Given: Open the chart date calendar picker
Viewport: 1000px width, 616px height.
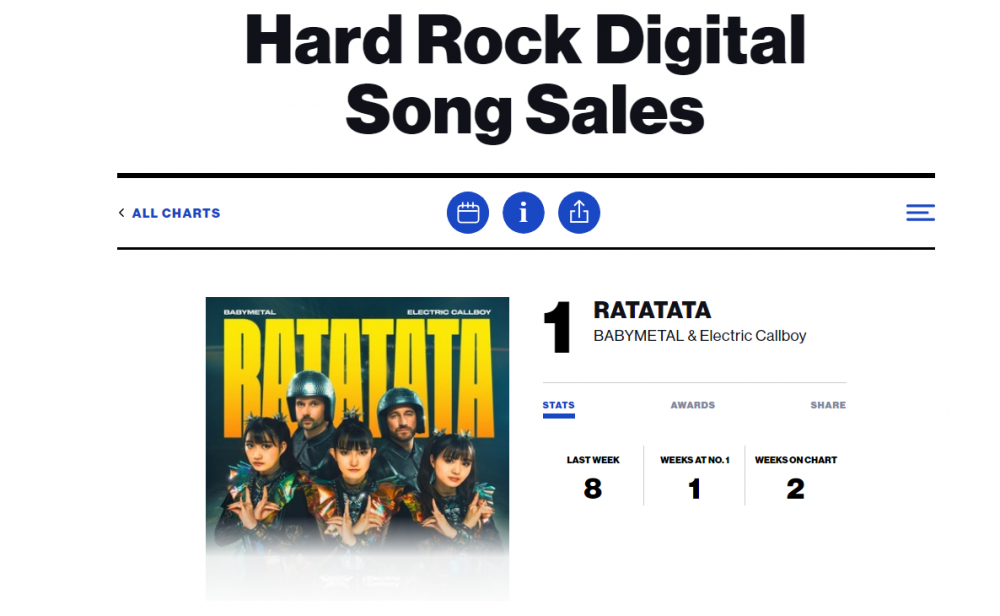Looking at the screenshot, I should point(468,213).
